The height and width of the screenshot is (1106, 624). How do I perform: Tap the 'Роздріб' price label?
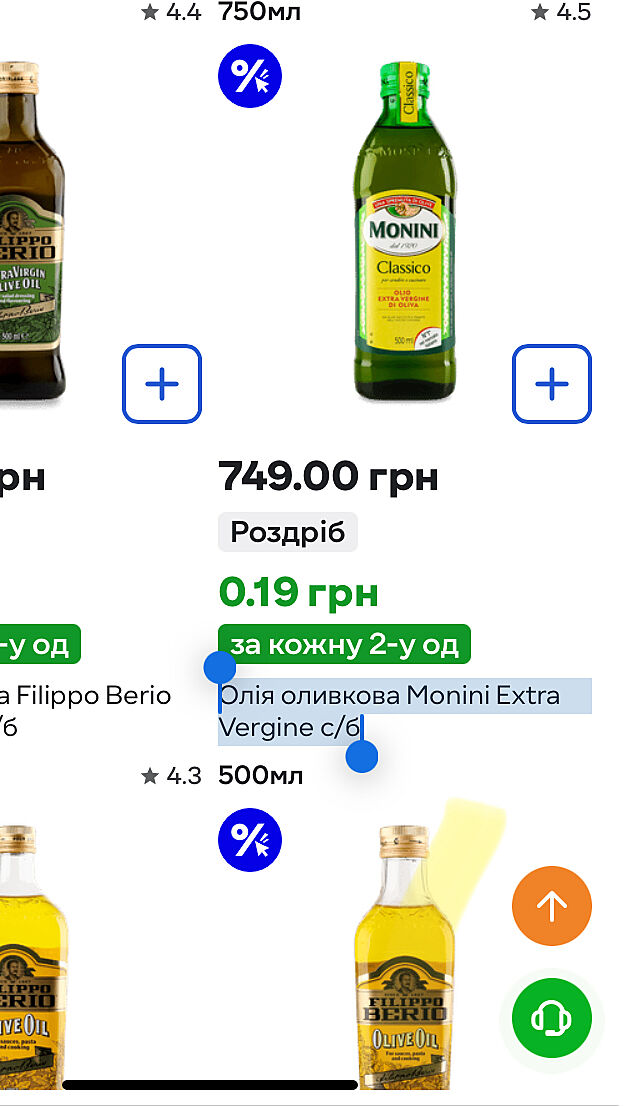pos(288,532)
